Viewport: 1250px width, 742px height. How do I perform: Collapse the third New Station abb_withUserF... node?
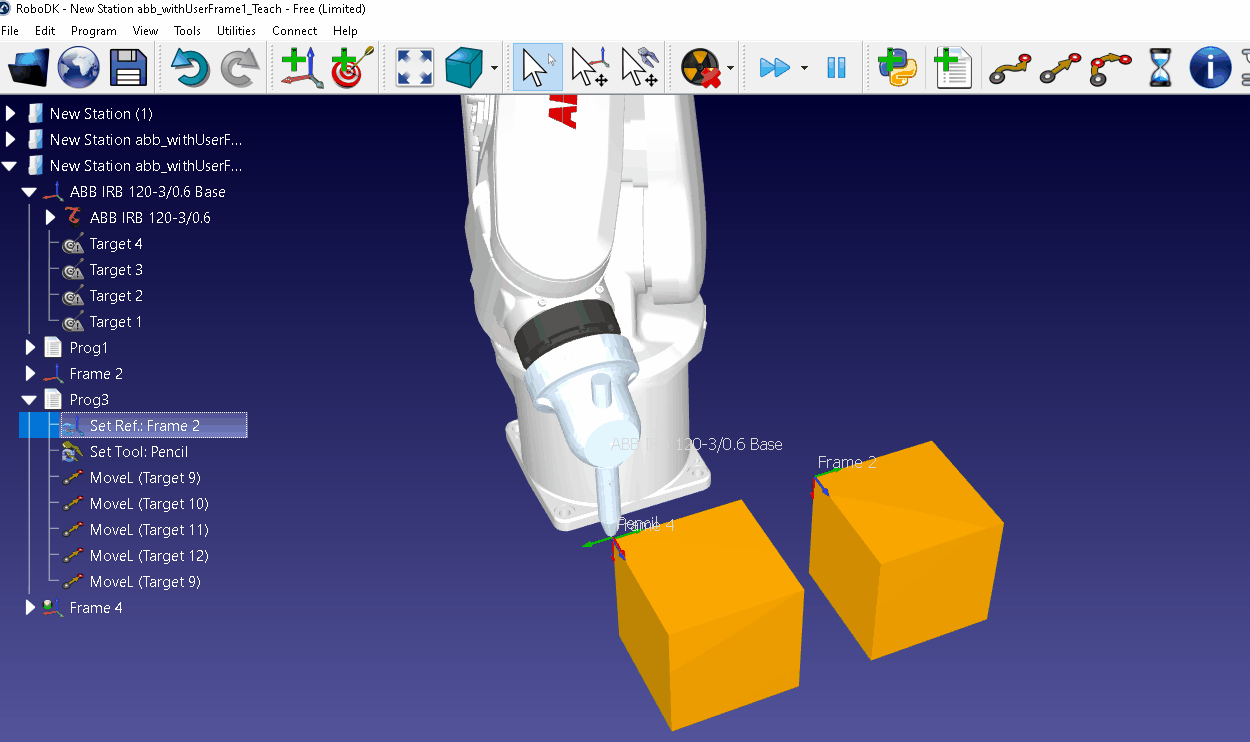pos(11,166)
